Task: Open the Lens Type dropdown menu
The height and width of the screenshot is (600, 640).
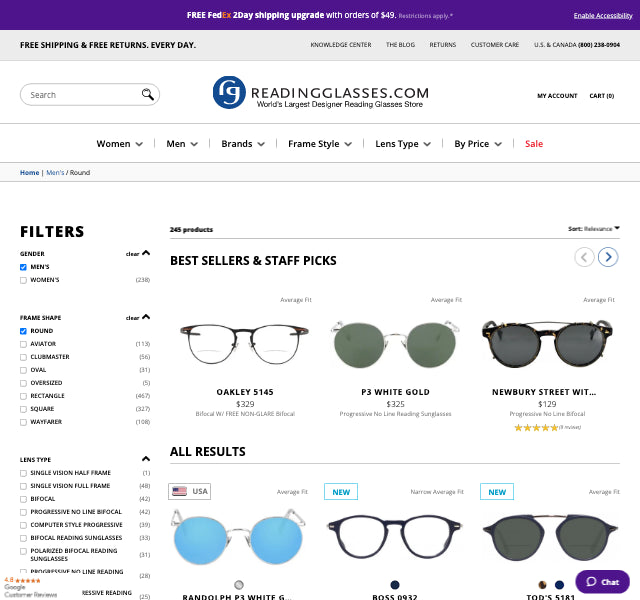Action: 403,144
